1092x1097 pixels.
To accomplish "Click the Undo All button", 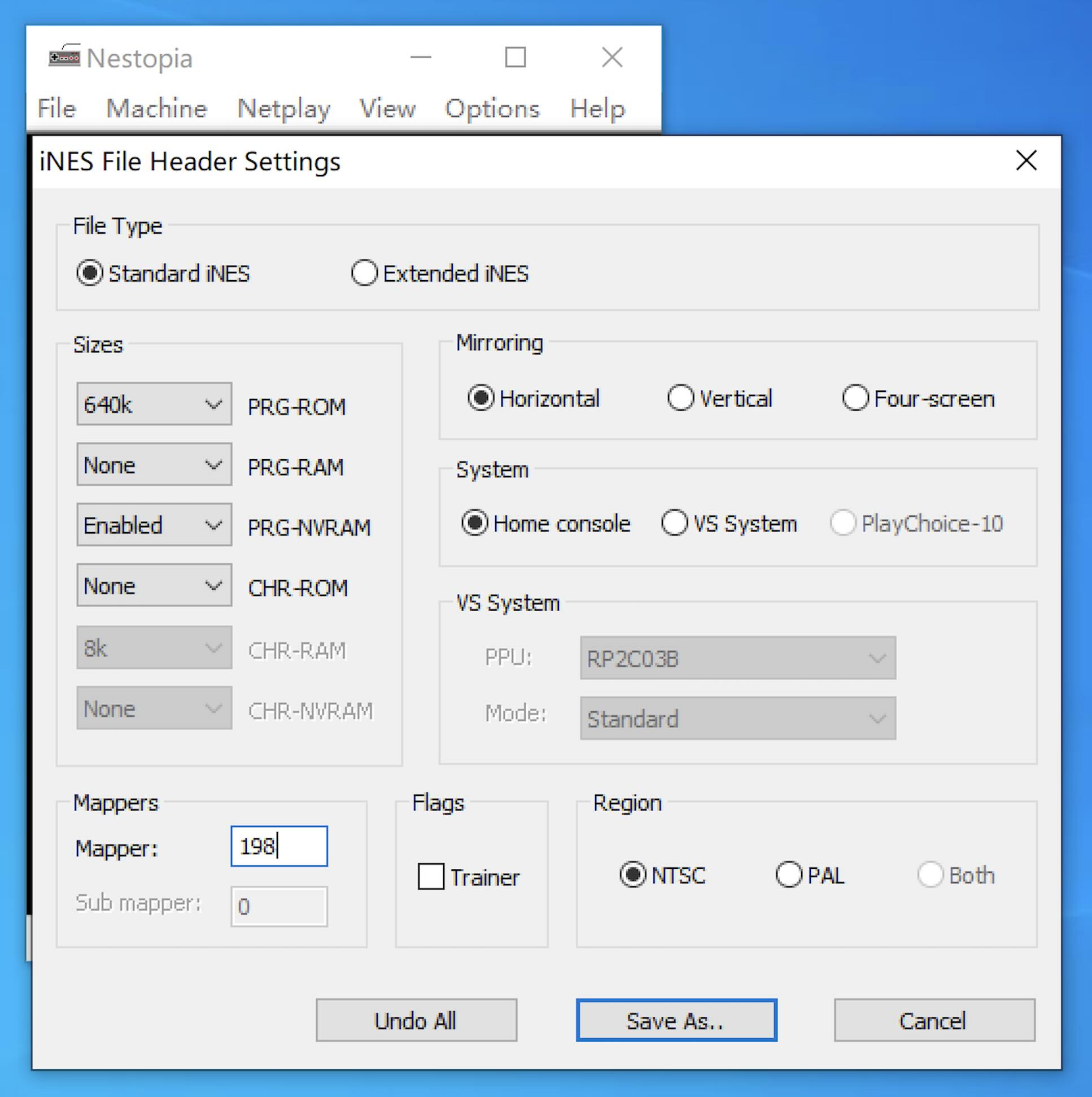I will coord(416,1020).
